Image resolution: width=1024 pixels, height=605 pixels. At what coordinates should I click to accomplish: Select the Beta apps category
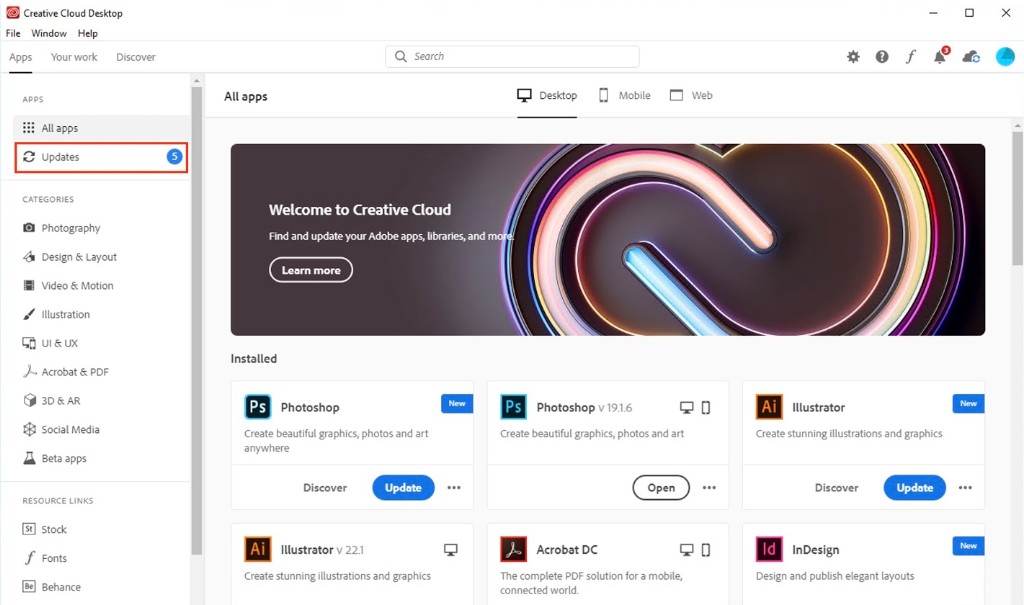tap(63, 458)
